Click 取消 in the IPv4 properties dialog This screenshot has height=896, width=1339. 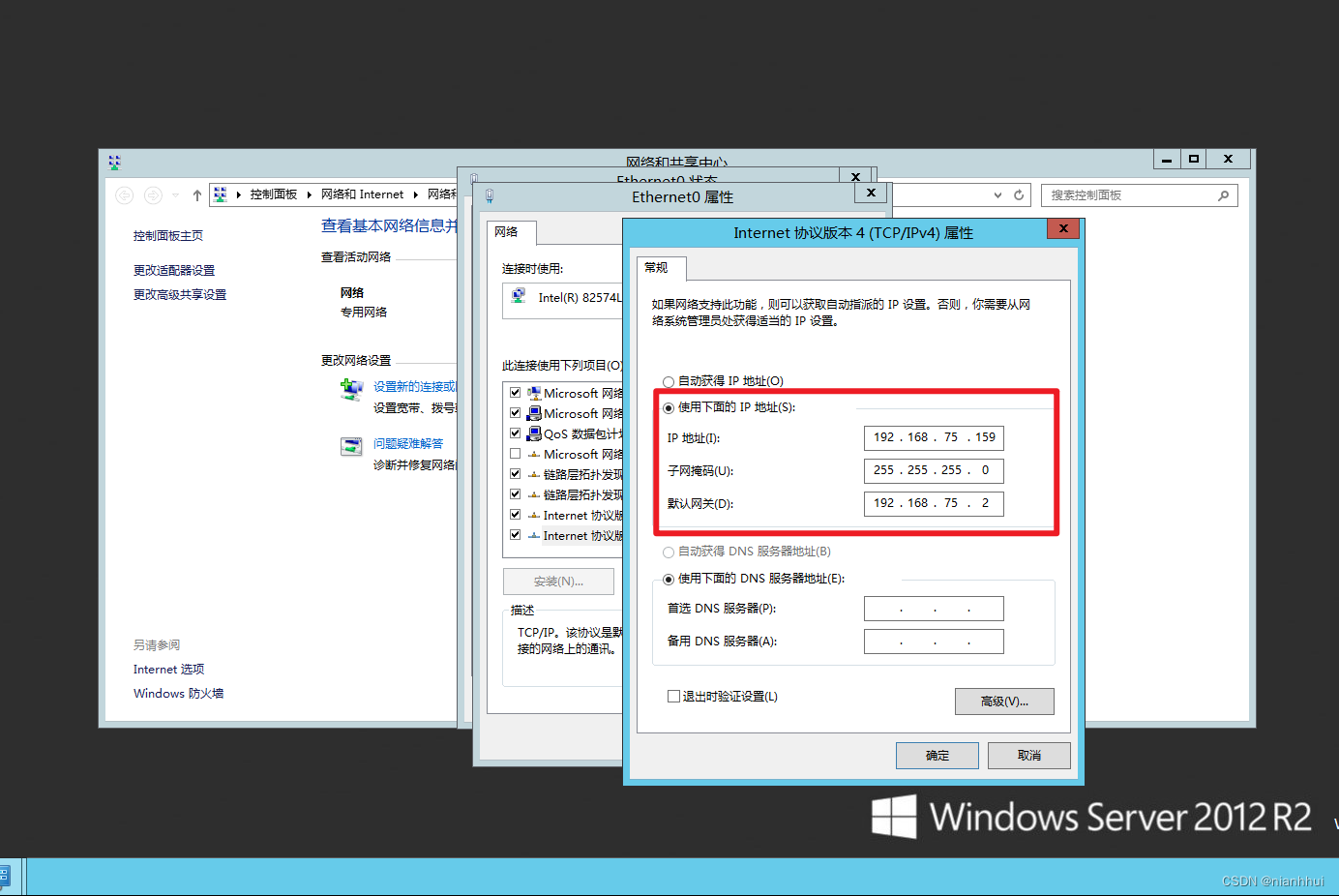point(1029,756)
